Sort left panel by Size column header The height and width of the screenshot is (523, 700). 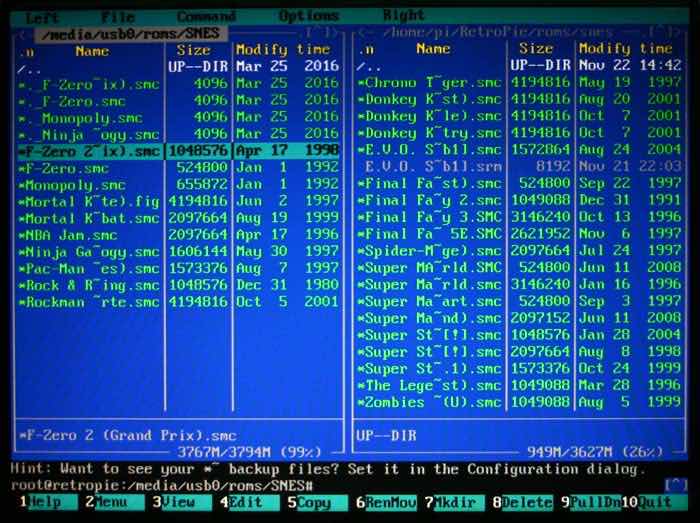193,50
